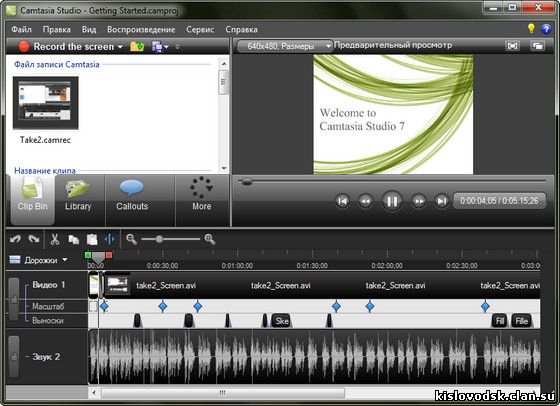The width and height of the screenshot is (560, 406).
Task: Click the timeline zoom slider handle
Action: 159,239
